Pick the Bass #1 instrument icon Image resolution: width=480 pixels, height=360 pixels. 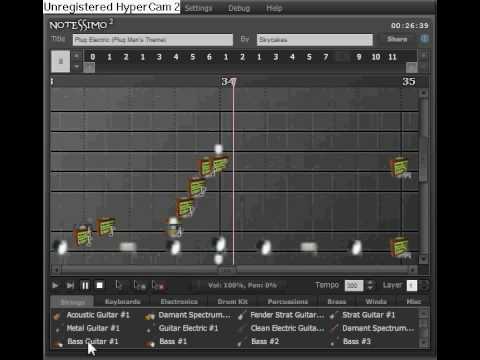click(x=150, y=343)
